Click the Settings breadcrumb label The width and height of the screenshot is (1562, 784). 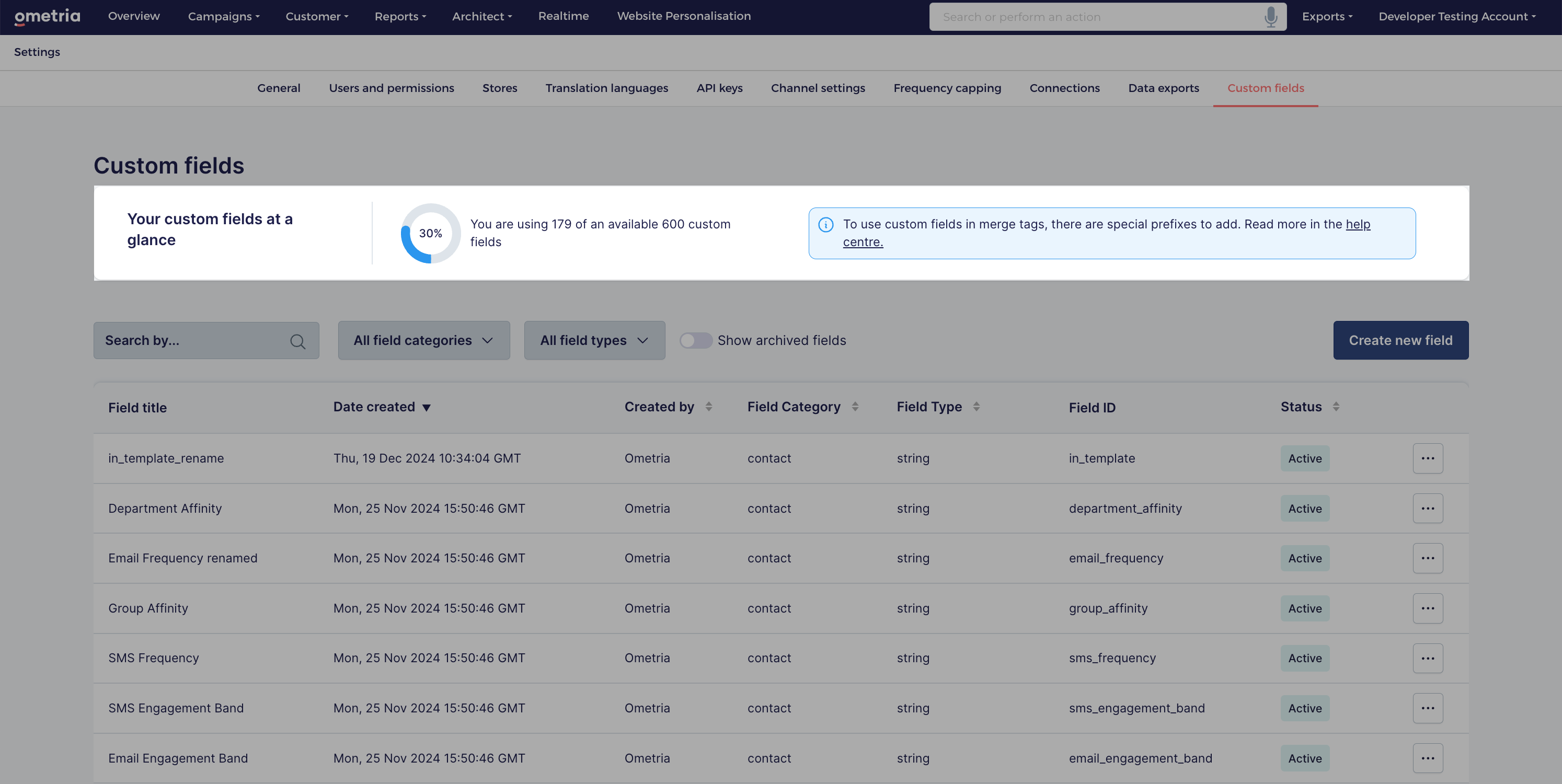(37, 52)
